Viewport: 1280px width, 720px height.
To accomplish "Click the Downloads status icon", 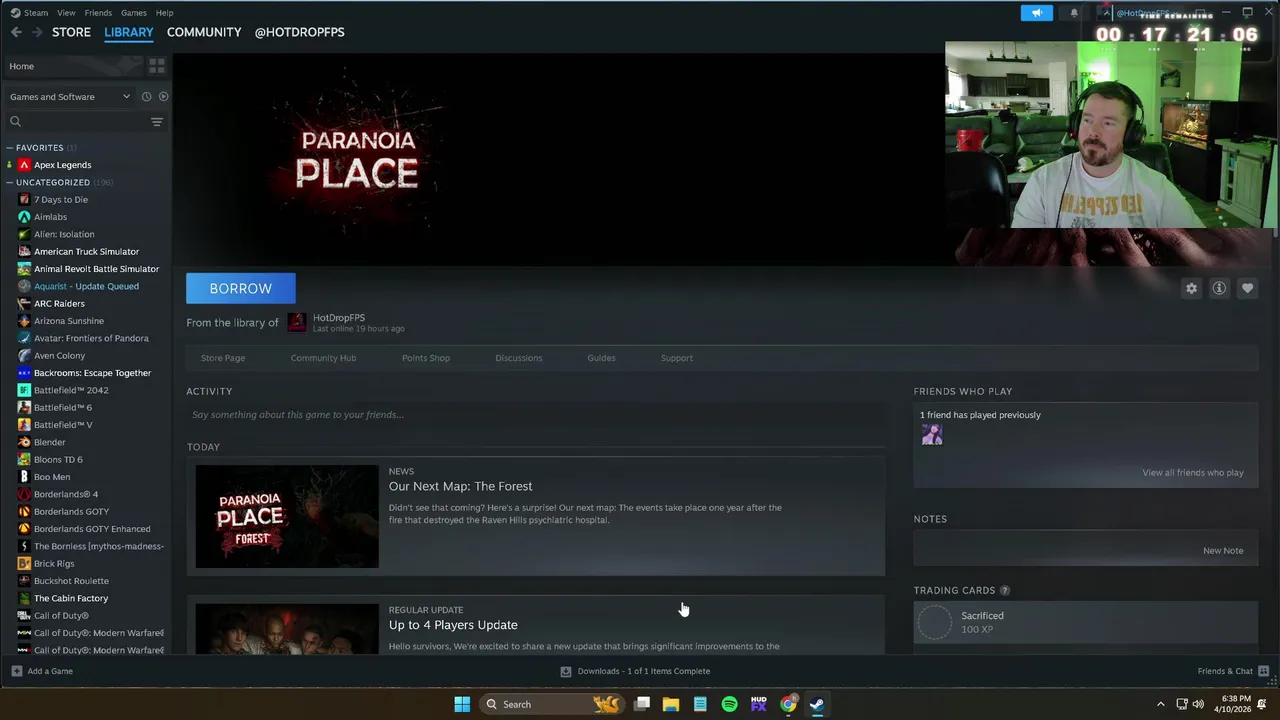I will (566, 671).
